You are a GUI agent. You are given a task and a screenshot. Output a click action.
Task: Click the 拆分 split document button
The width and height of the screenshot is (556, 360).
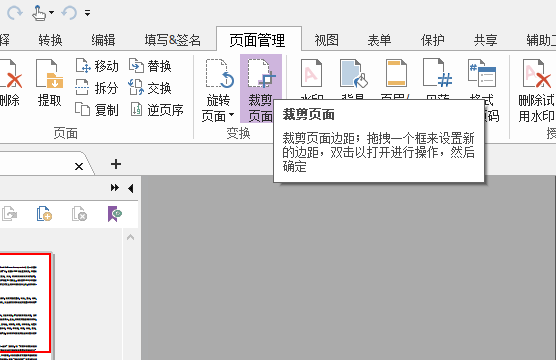(97, 88)
